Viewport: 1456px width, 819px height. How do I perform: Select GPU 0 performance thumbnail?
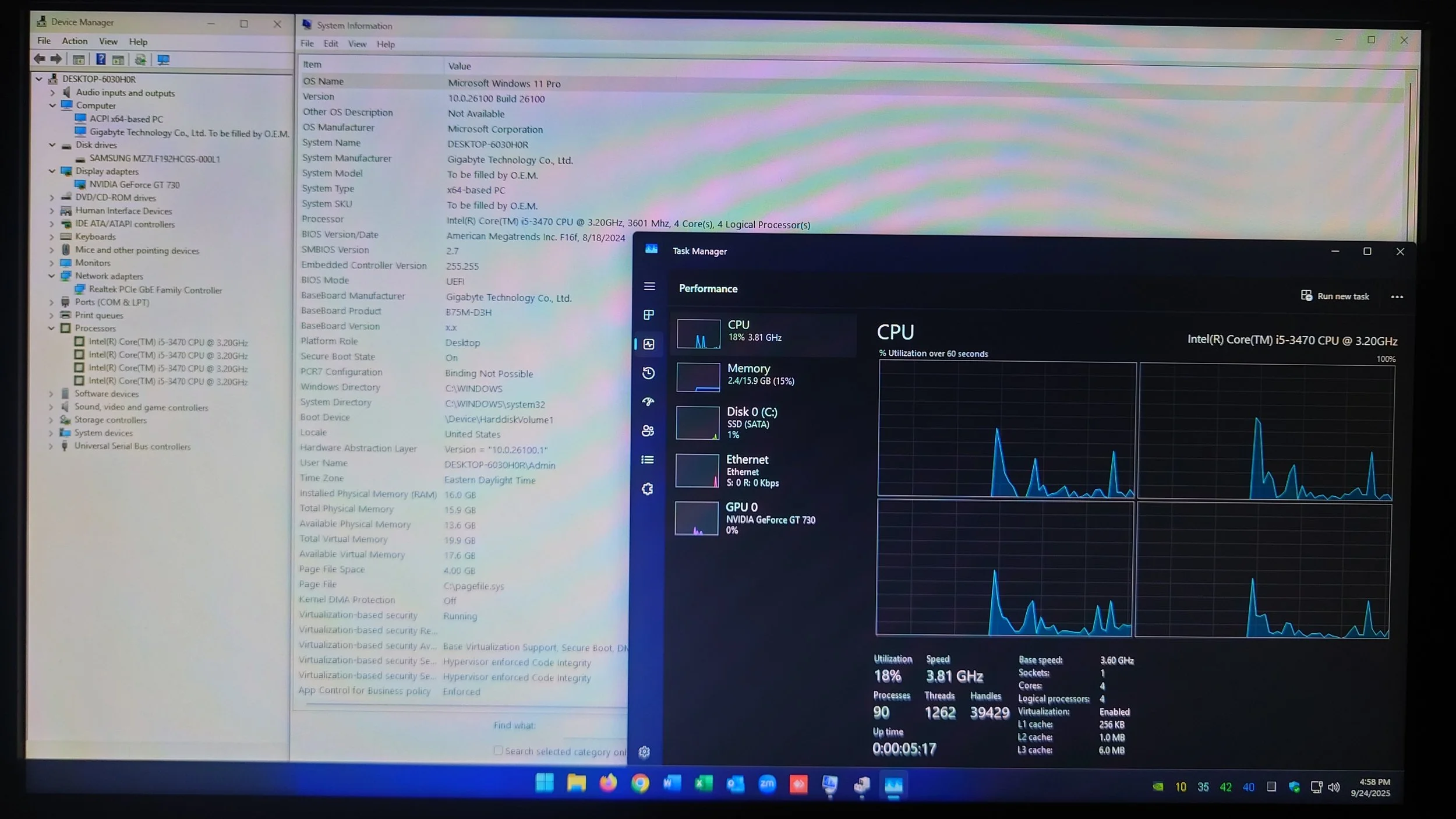697,518
